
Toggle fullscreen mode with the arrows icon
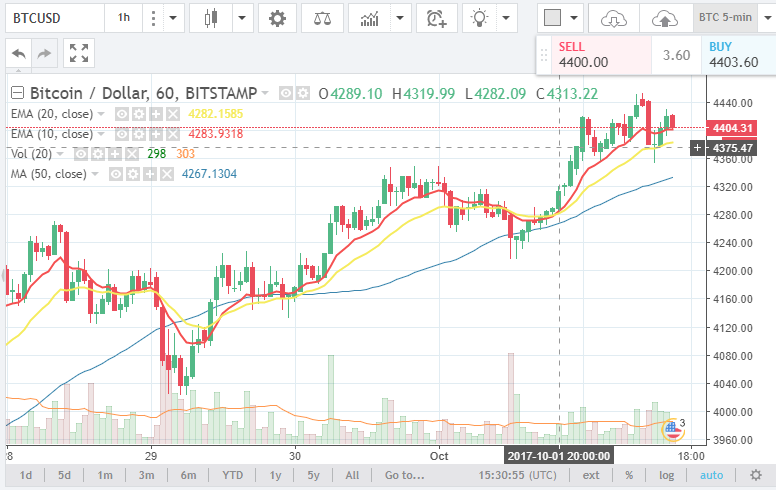[x=79, y=53]
